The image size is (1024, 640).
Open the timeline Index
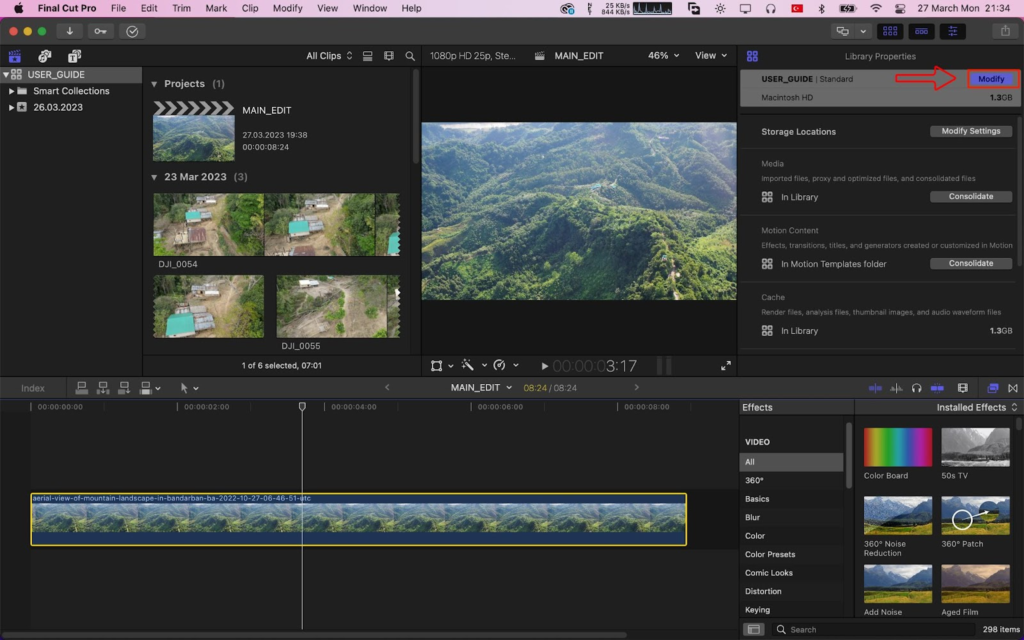pos(33,388)
